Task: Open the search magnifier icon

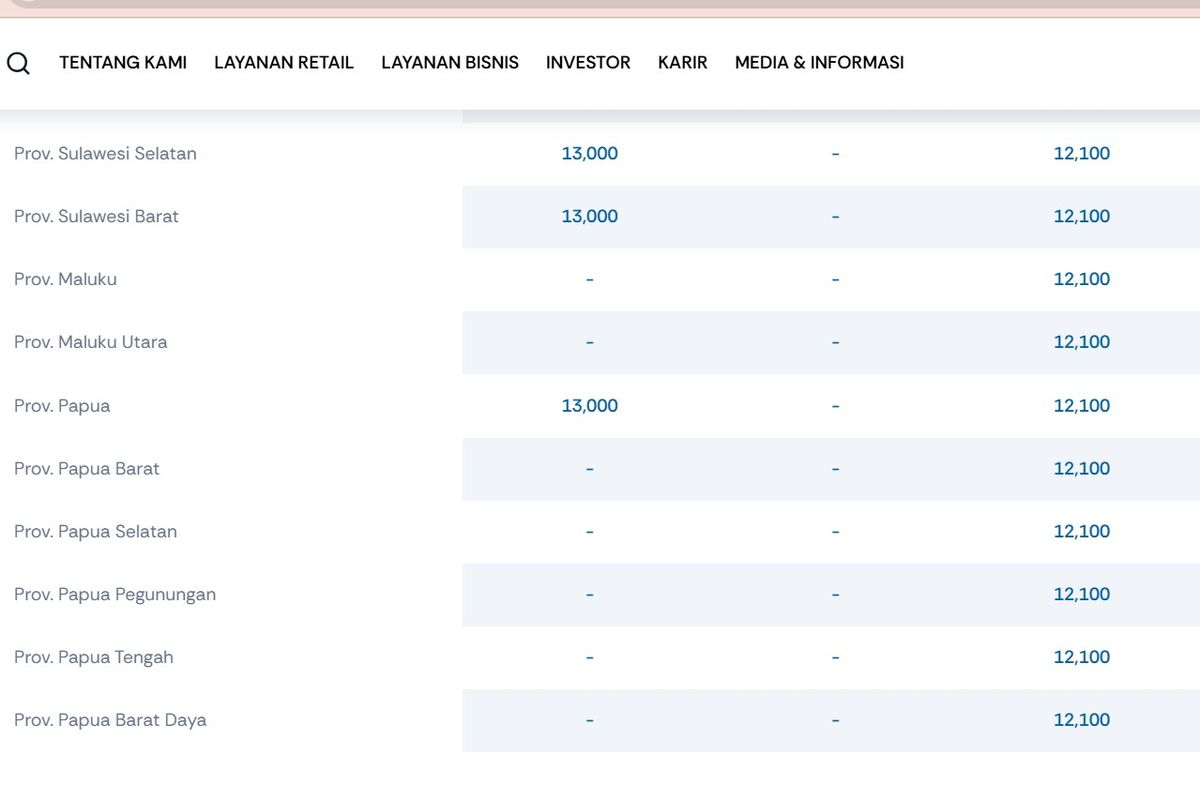Action: (x=18, y=63)
